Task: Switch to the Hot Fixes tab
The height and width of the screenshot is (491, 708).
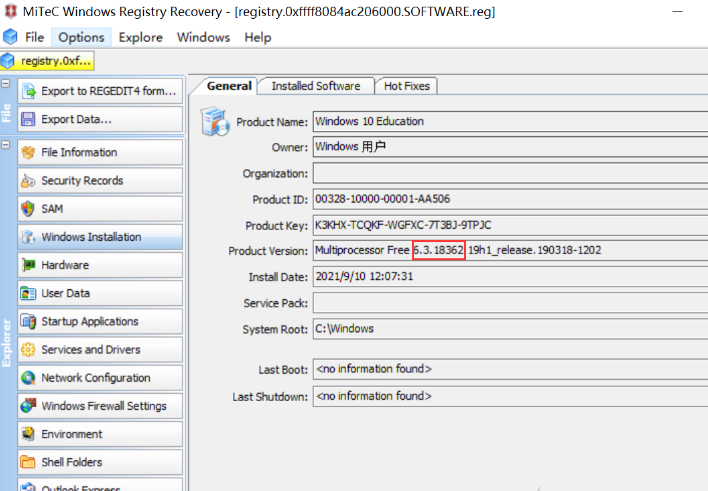Action: pos(406,86)
